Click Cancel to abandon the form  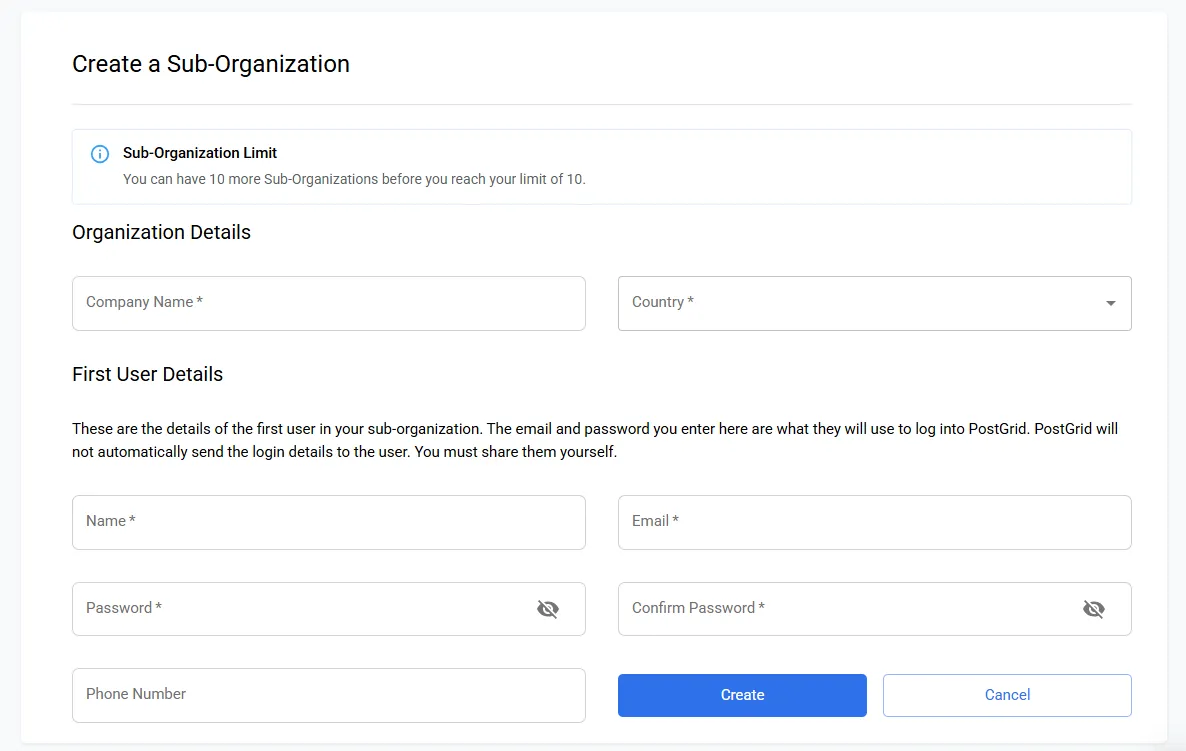point(1007,695)
